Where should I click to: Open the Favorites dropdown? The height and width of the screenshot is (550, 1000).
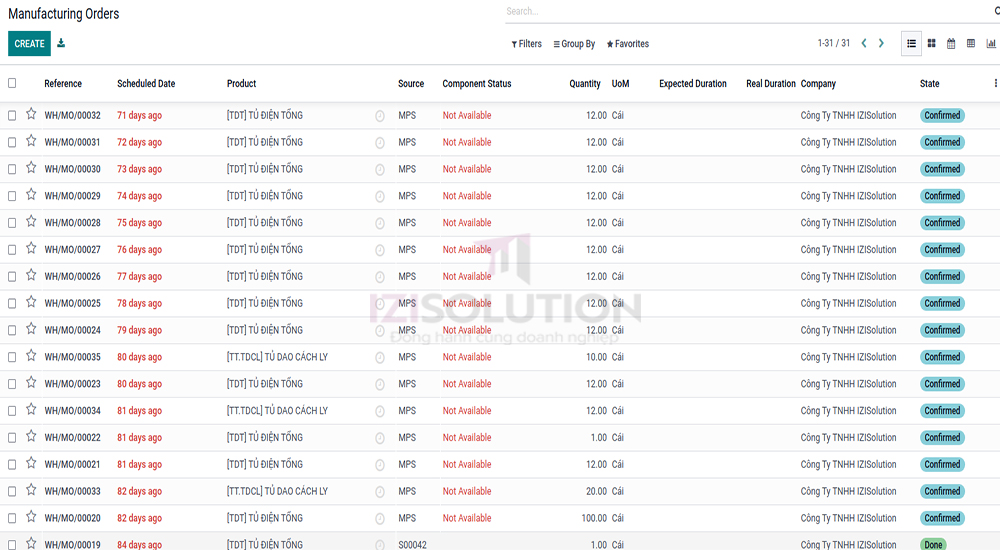pyautogui.click(x=628, y=44)
